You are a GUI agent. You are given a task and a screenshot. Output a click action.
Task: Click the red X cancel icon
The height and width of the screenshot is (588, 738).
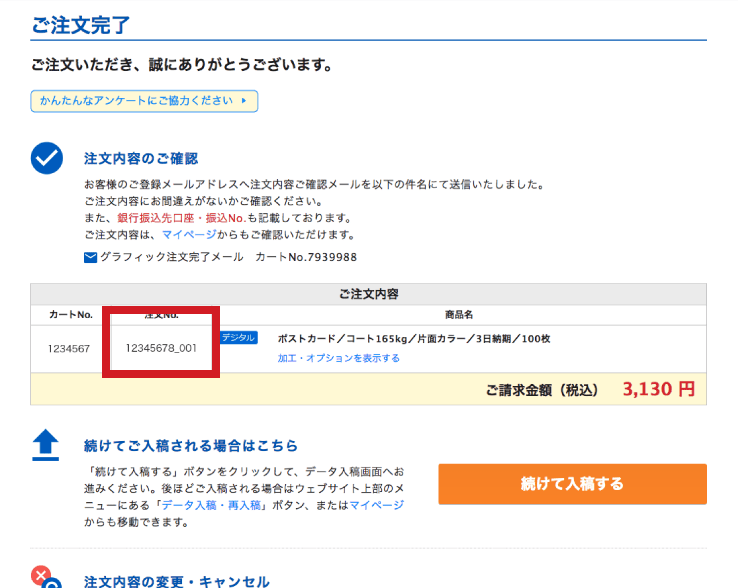(x=42, y=575)
